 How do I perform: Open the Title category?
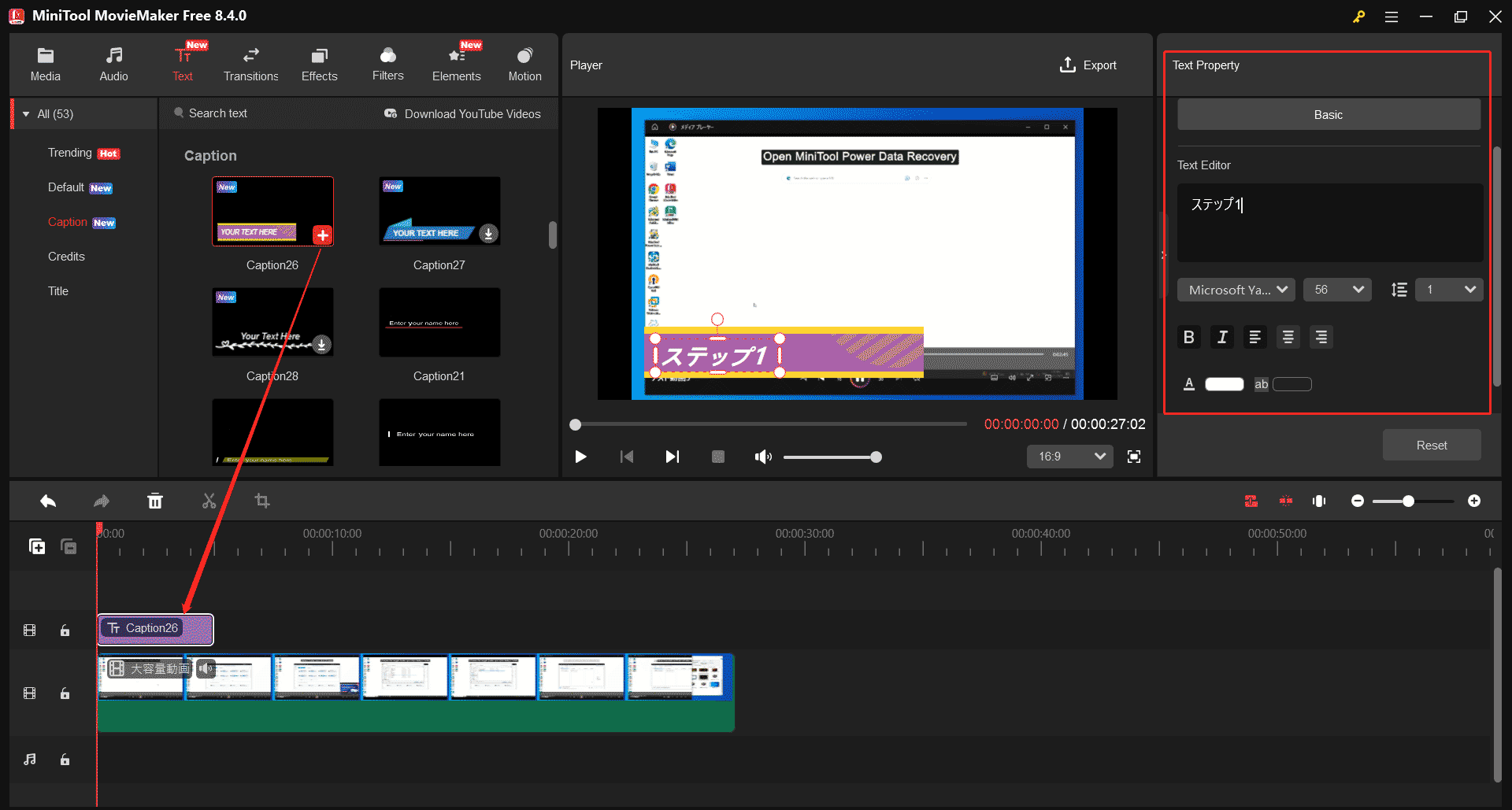pyautogui.click(x=58, y=290)
